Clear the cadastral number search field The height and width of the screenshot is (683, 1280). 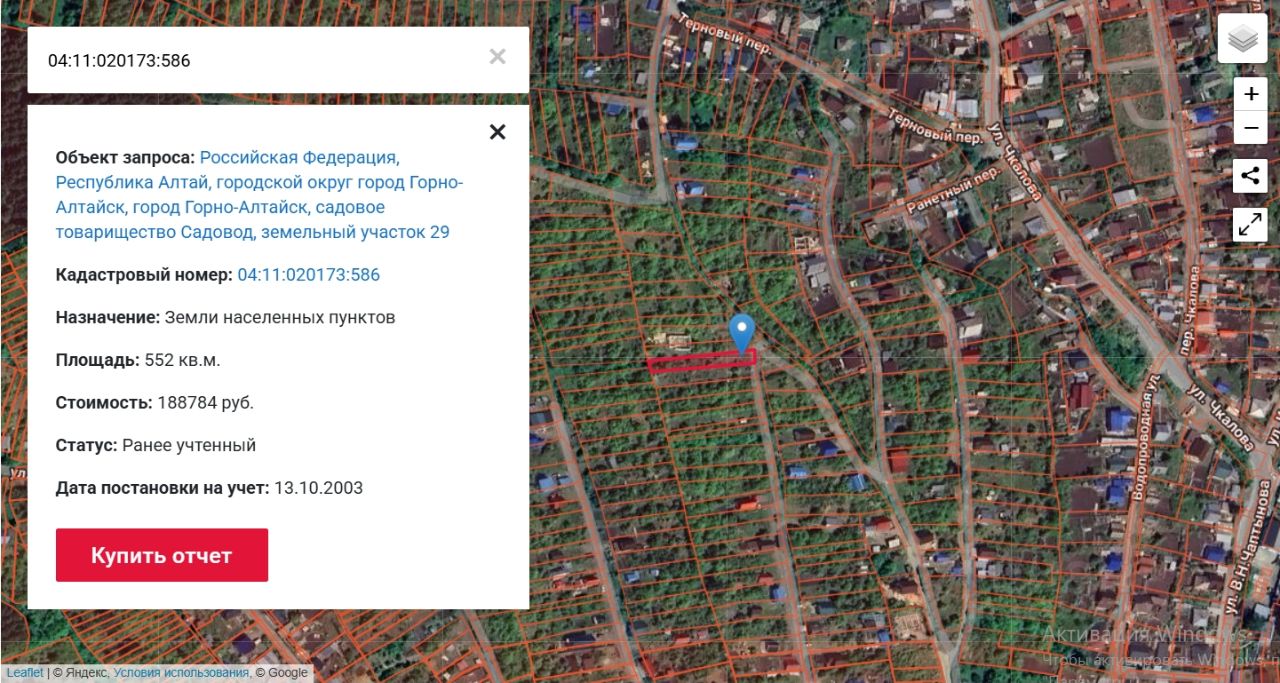[497, 57]
